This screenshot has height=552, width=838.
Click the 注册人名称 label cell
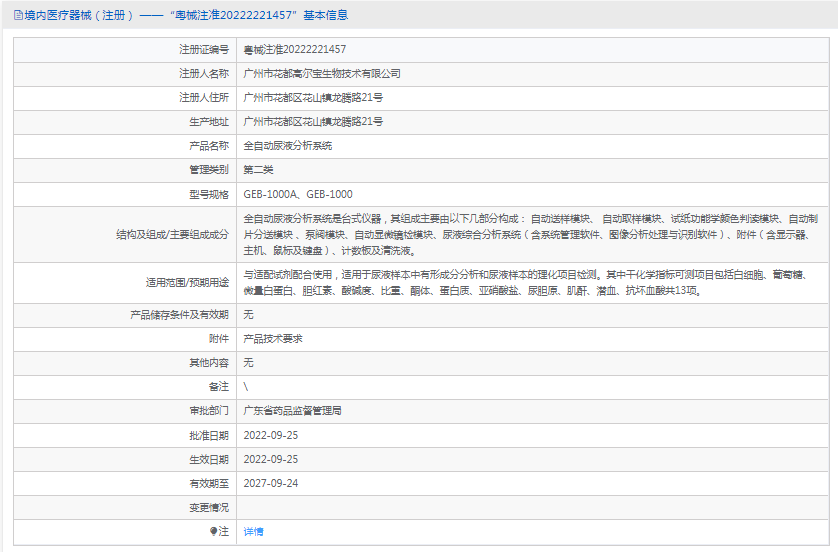[125, 73]
